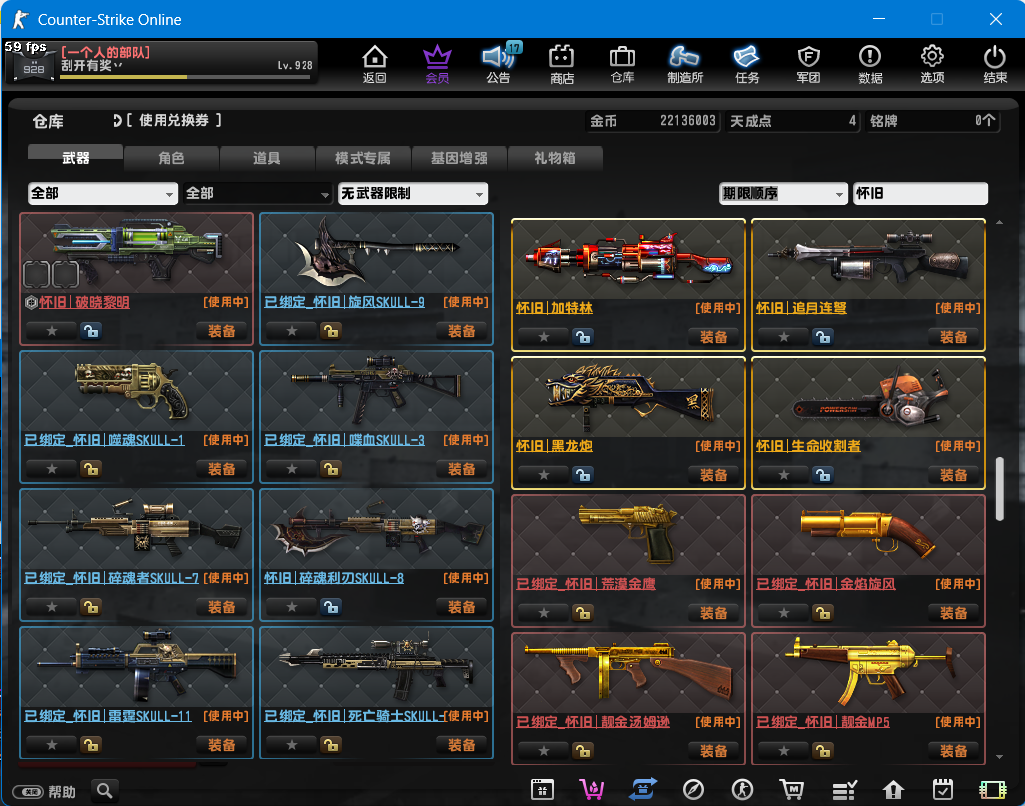The image size is (1025, 806).
Task: Open the gift window icon in bottom bar
Action: pos(542,790)
